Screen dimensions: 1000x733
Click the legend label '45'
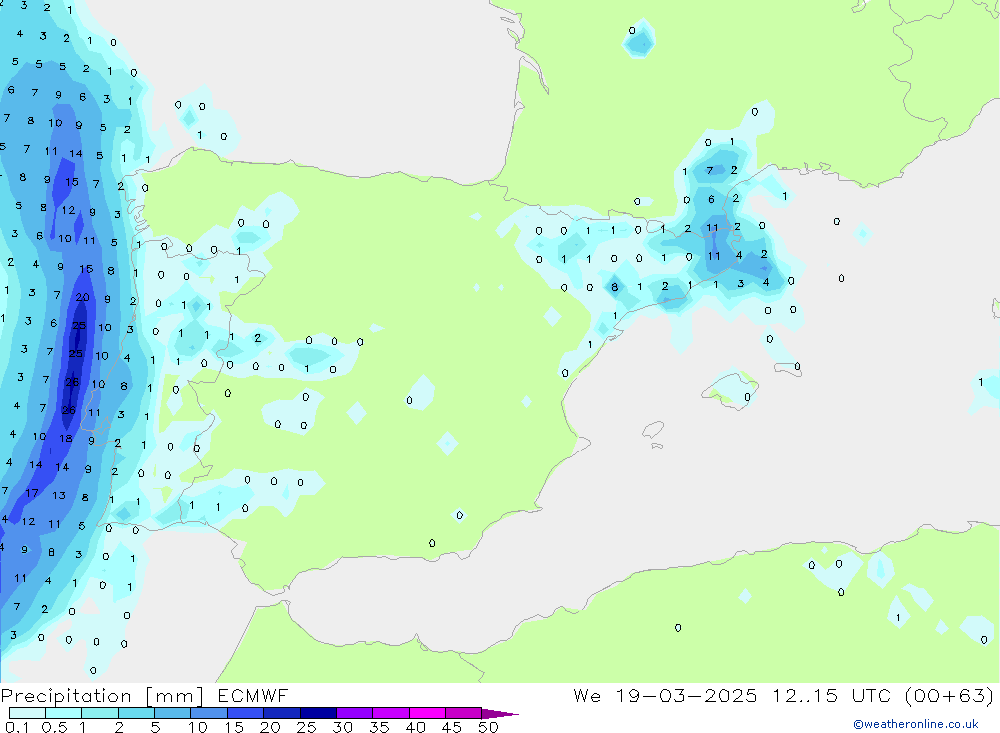[x=452, y=727]
